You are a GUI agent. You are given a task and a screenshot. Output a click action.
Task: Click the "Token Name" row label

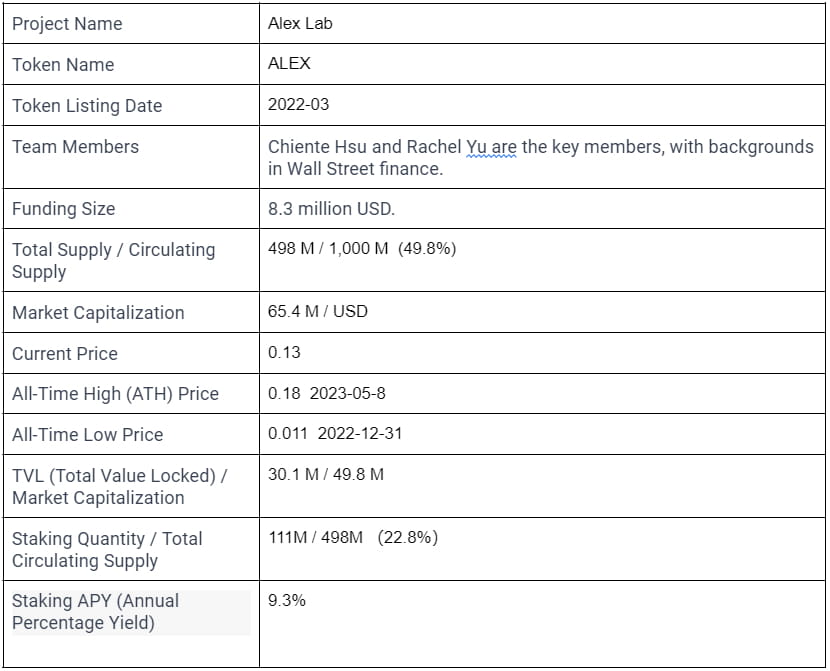point(63,65)
